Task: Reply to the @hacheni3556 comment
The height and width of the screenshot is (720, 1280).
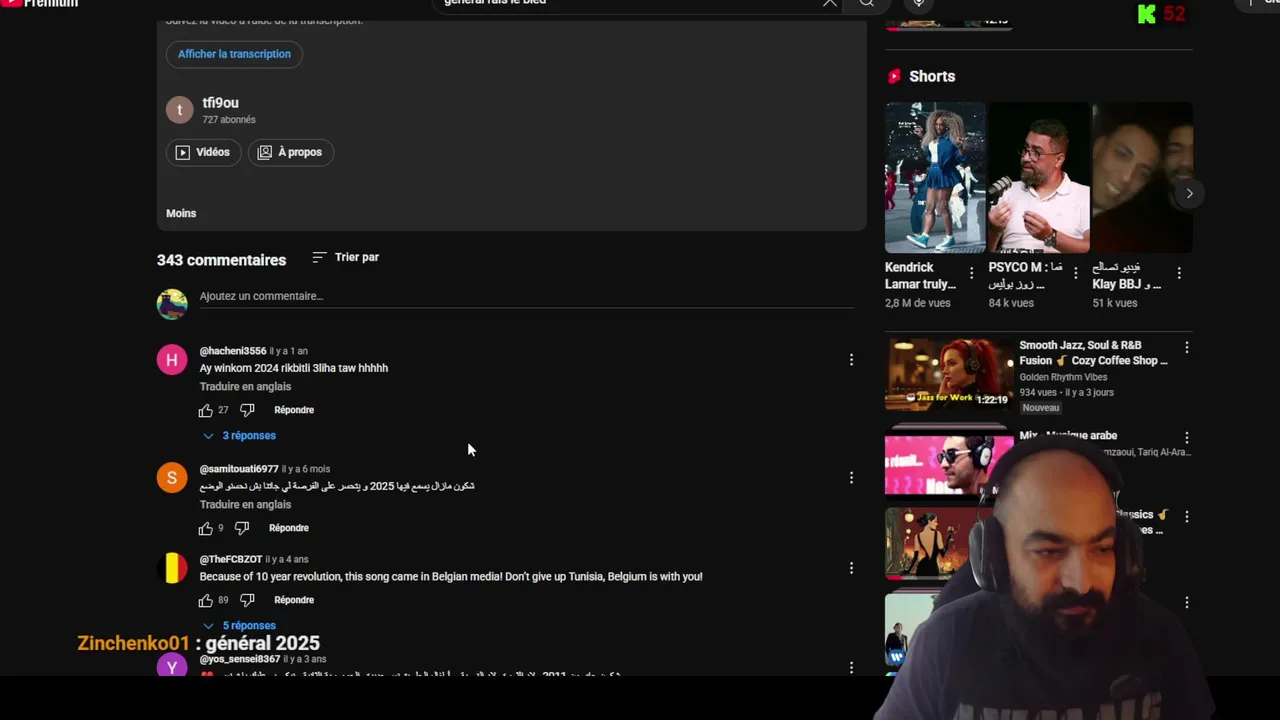Action: [294, 410]
